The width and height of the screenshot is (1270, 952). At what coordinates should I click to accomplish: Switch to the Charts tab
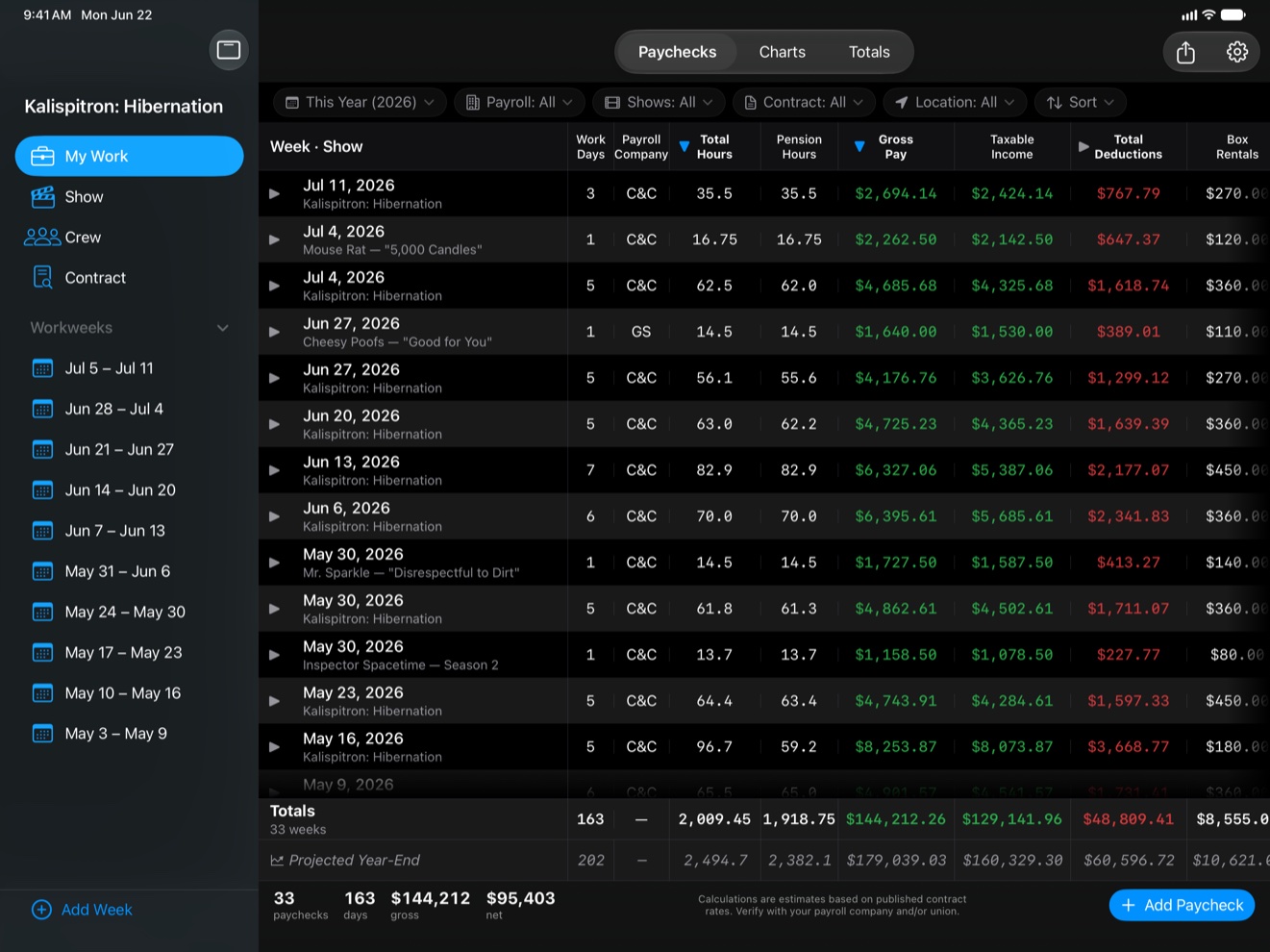[783, 52]
